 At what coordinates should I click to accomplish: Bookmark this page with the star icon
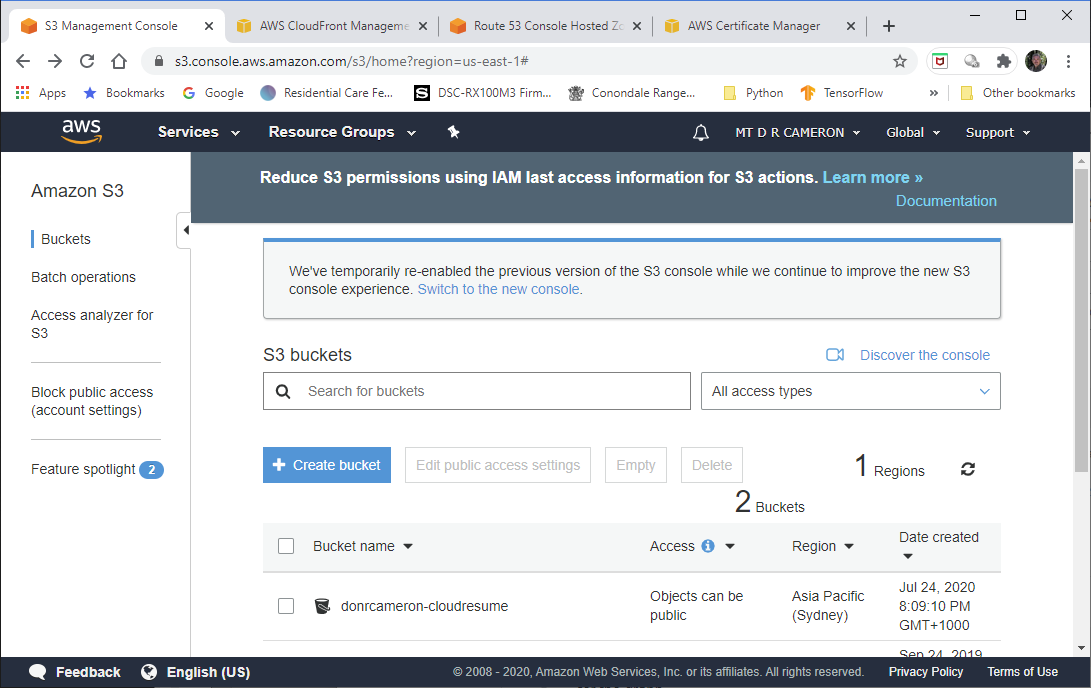(x=900, y=61)
